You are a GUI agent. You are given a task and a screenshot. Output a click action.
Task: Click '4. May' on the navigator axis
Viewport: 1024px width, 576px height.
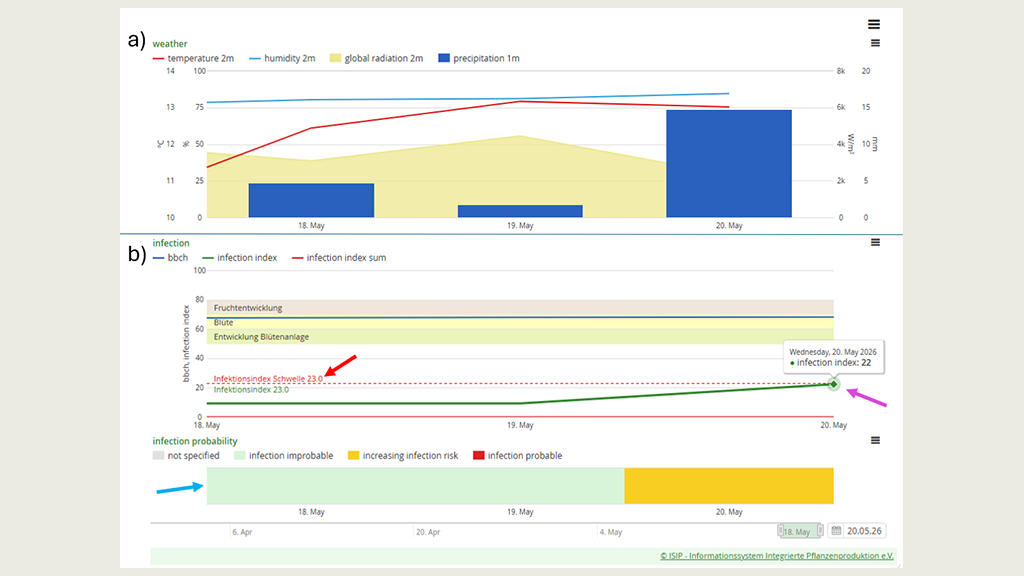coord(611,532)
